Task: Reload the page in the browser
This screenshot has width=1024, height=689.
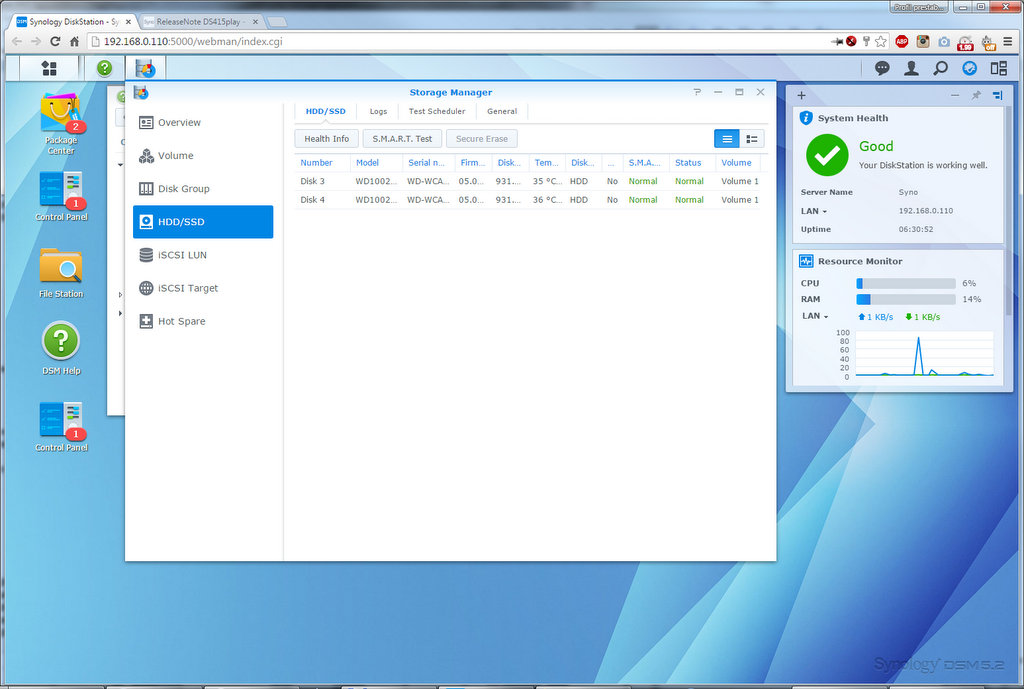Action: [55, 41]
